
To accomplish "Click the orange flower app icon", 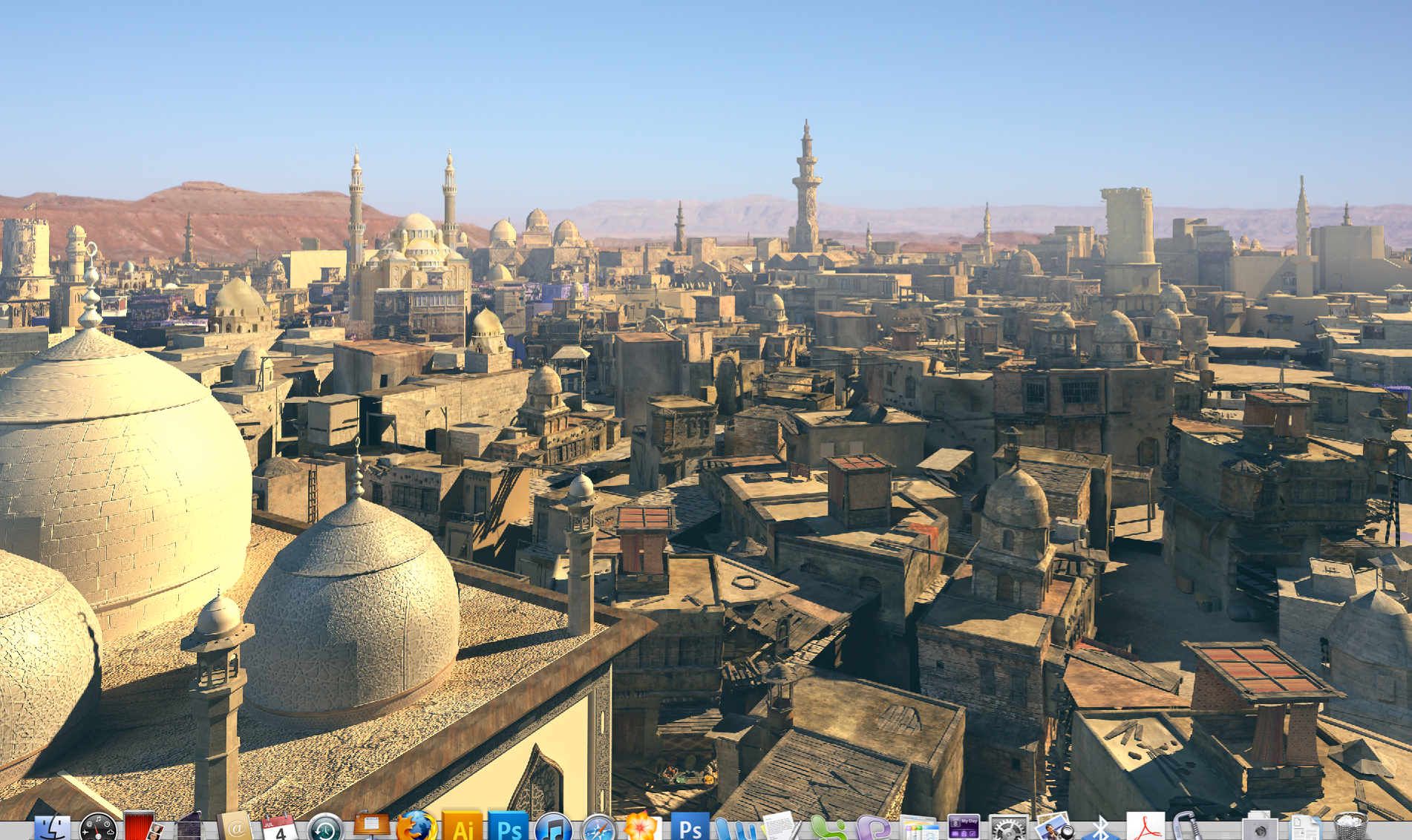I will pyautogui.click(x=641, y=827).
